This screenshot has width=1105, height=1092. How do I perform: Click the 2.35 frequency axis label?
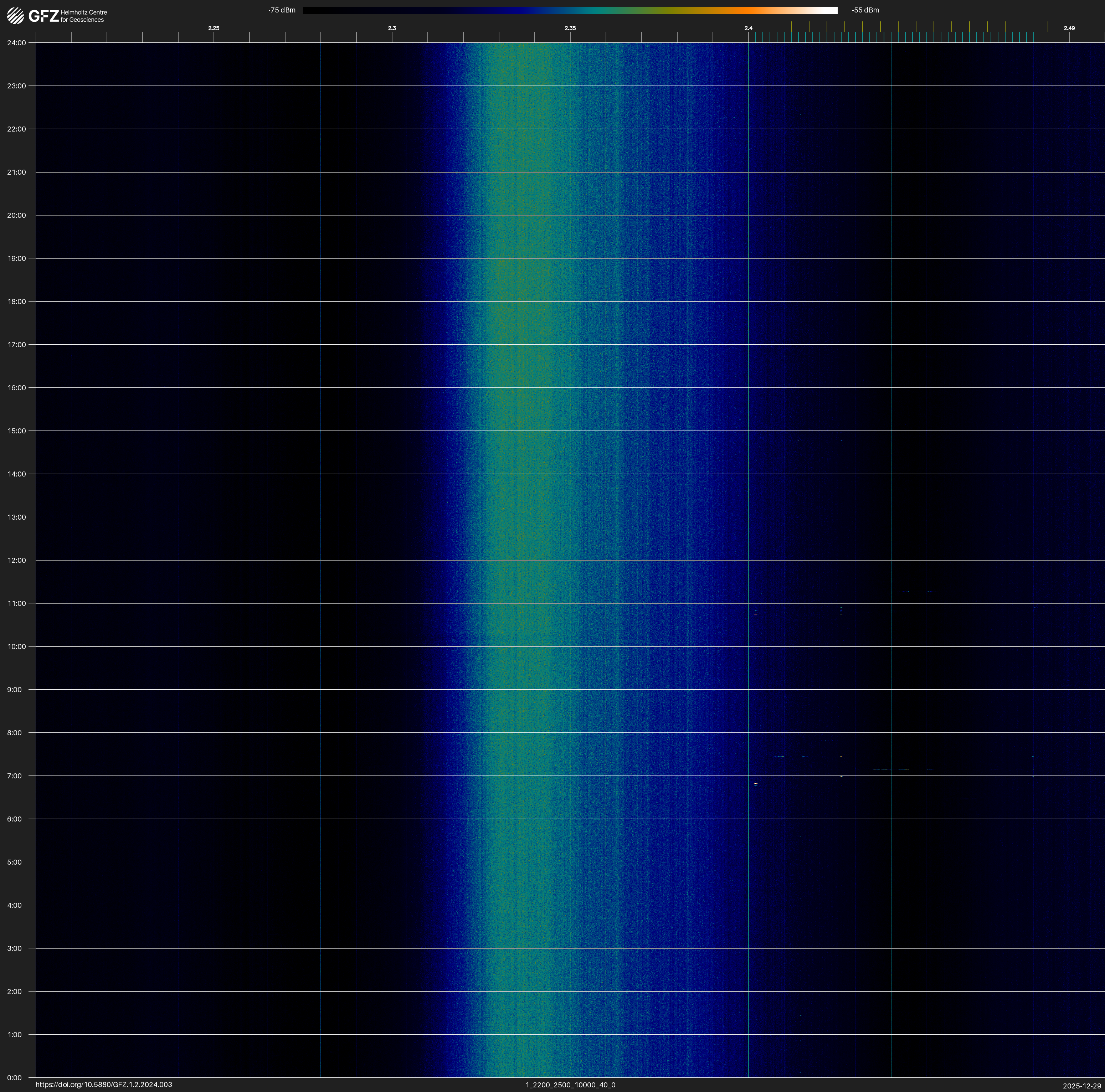[x=570, y=28]
